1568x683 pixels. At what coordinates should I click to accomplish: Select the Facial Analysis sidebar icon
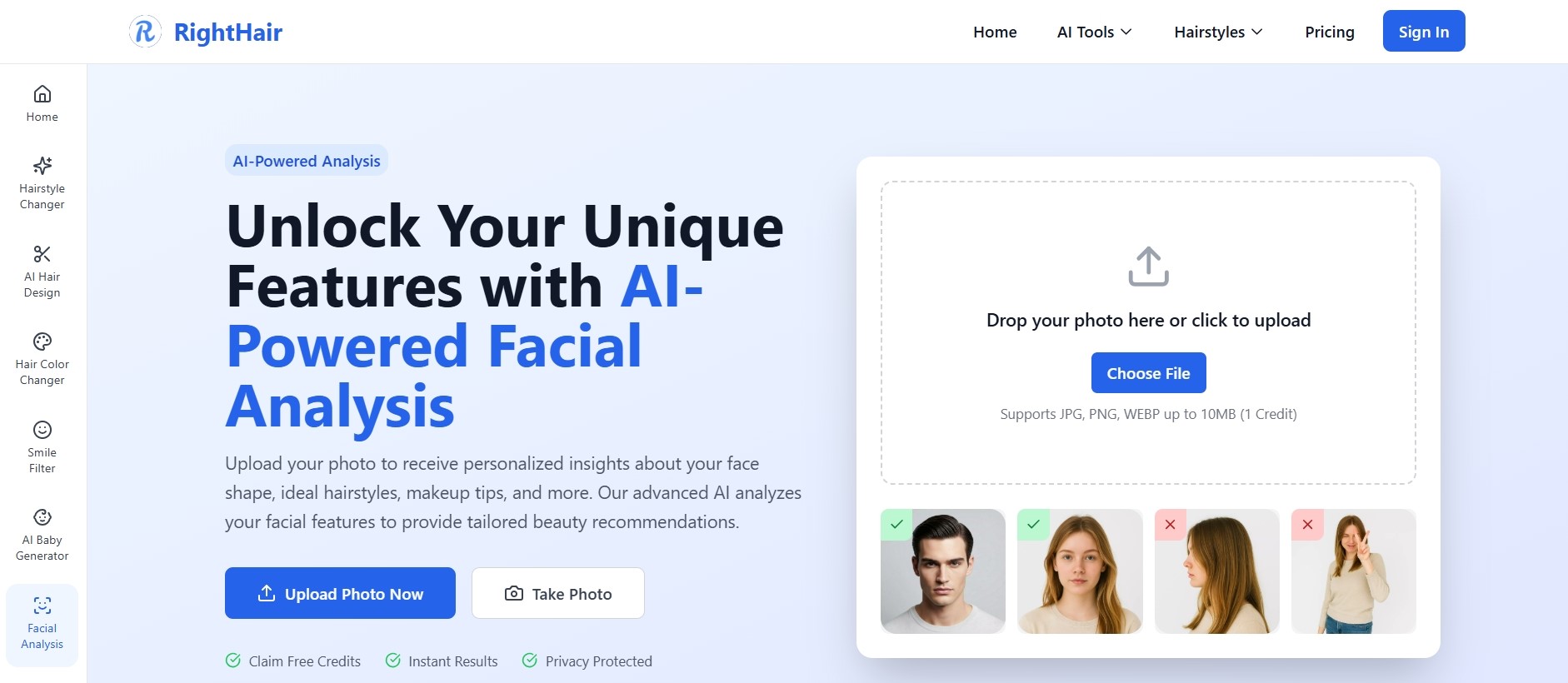coord(42,606)
